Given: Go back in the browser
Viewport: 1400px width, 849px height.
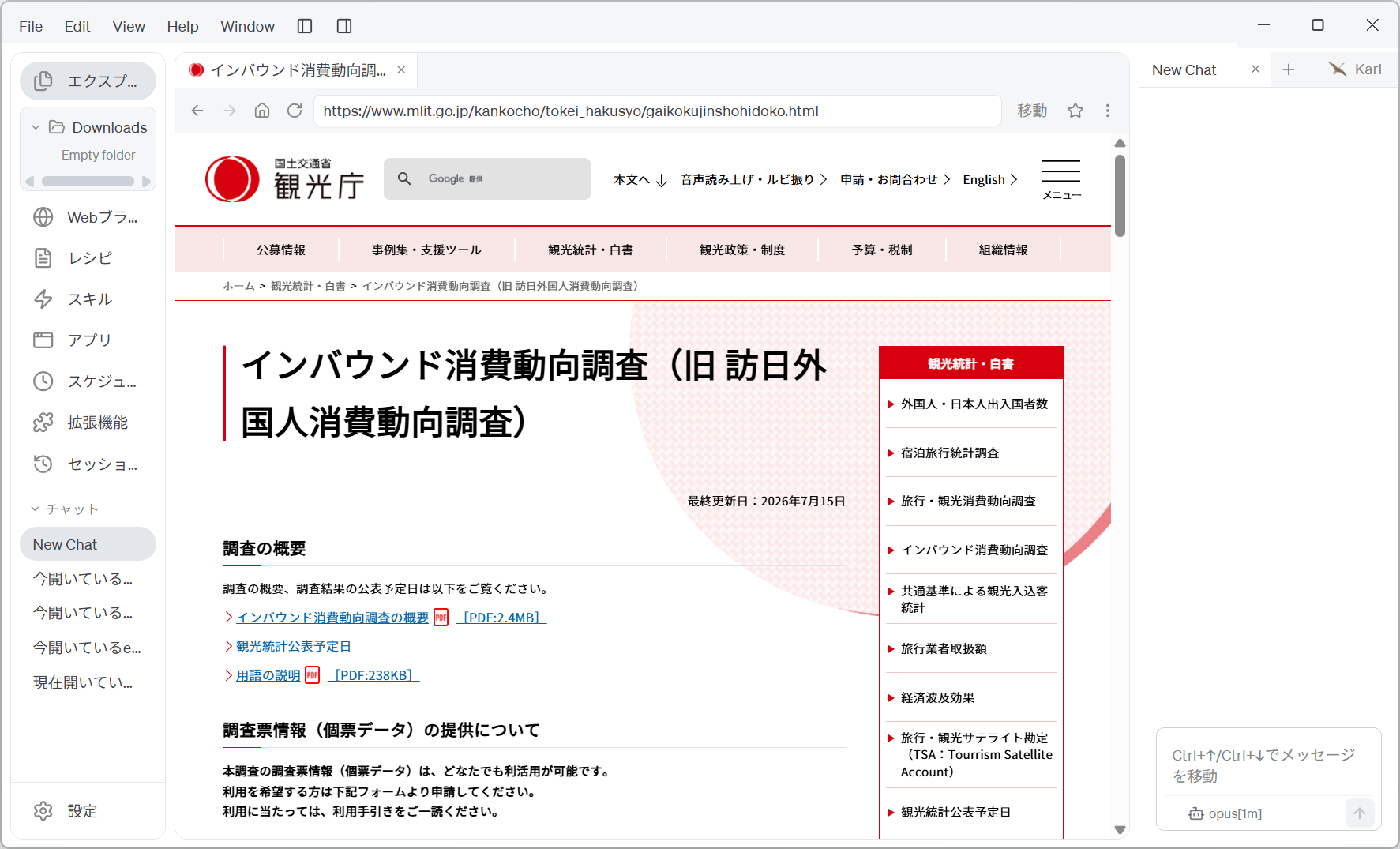Looking at the screenshot, I should click(x=197, y=111).
